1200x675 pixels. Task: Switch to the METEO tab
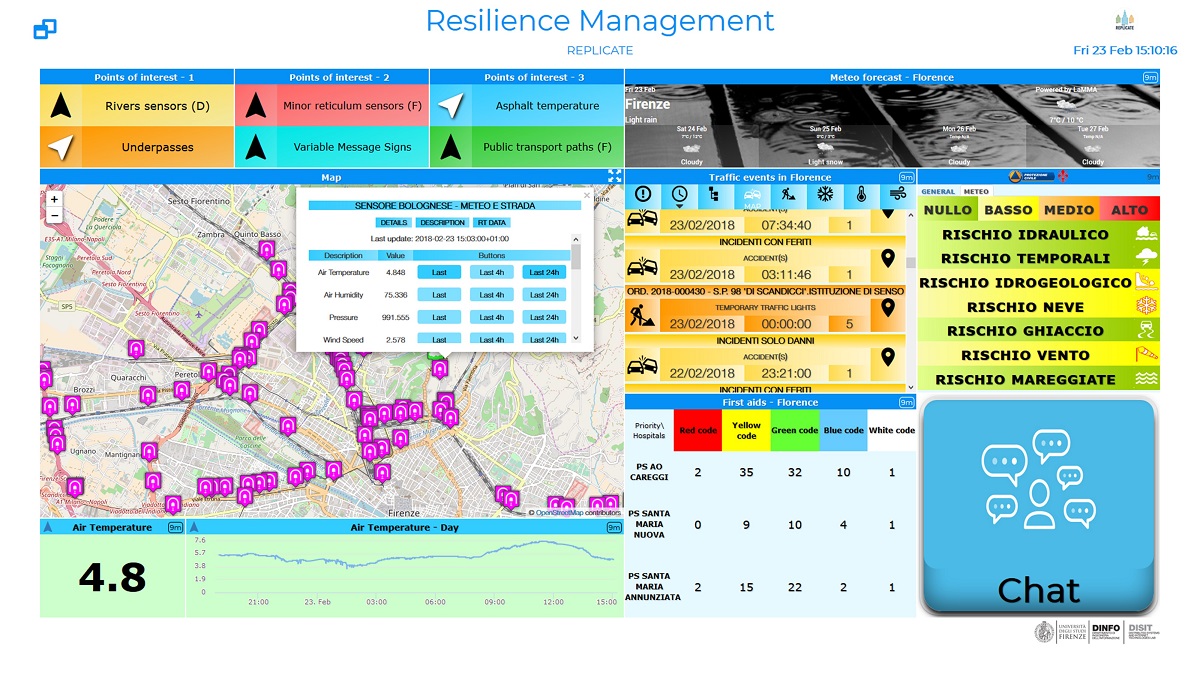pos(975,192)
